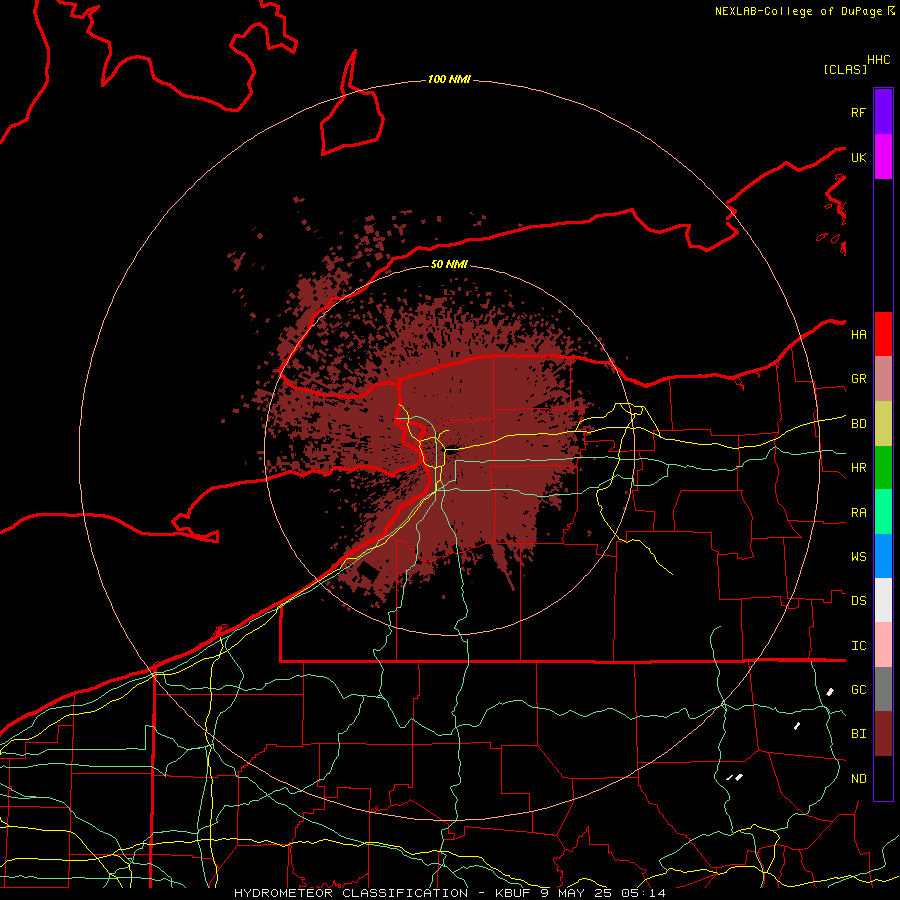Click the "HR" legend label

click(x=858, y=468)
